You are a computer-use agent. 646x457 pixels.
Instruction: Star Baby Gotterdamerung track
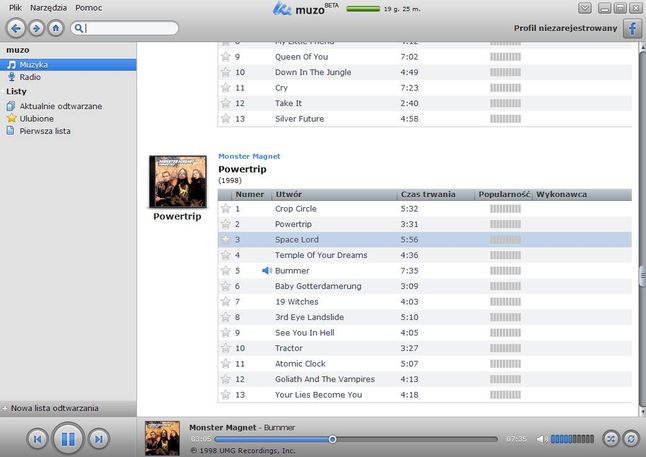[x=225, y=286]
